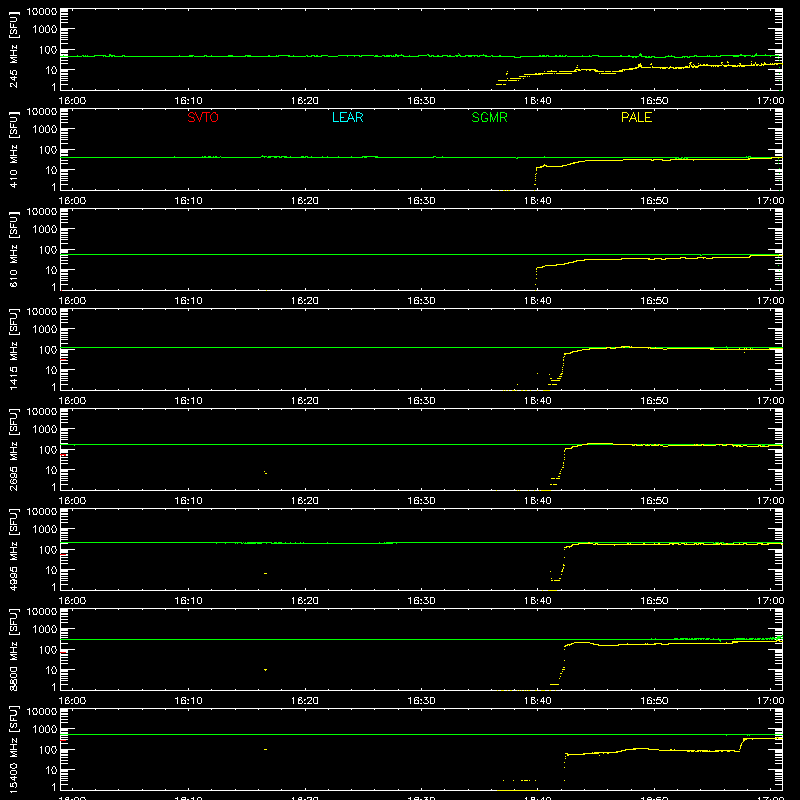Select the 15400 MHz [SFU] axis title
This screenshot has width=800, height=800.
pos(13,749)
